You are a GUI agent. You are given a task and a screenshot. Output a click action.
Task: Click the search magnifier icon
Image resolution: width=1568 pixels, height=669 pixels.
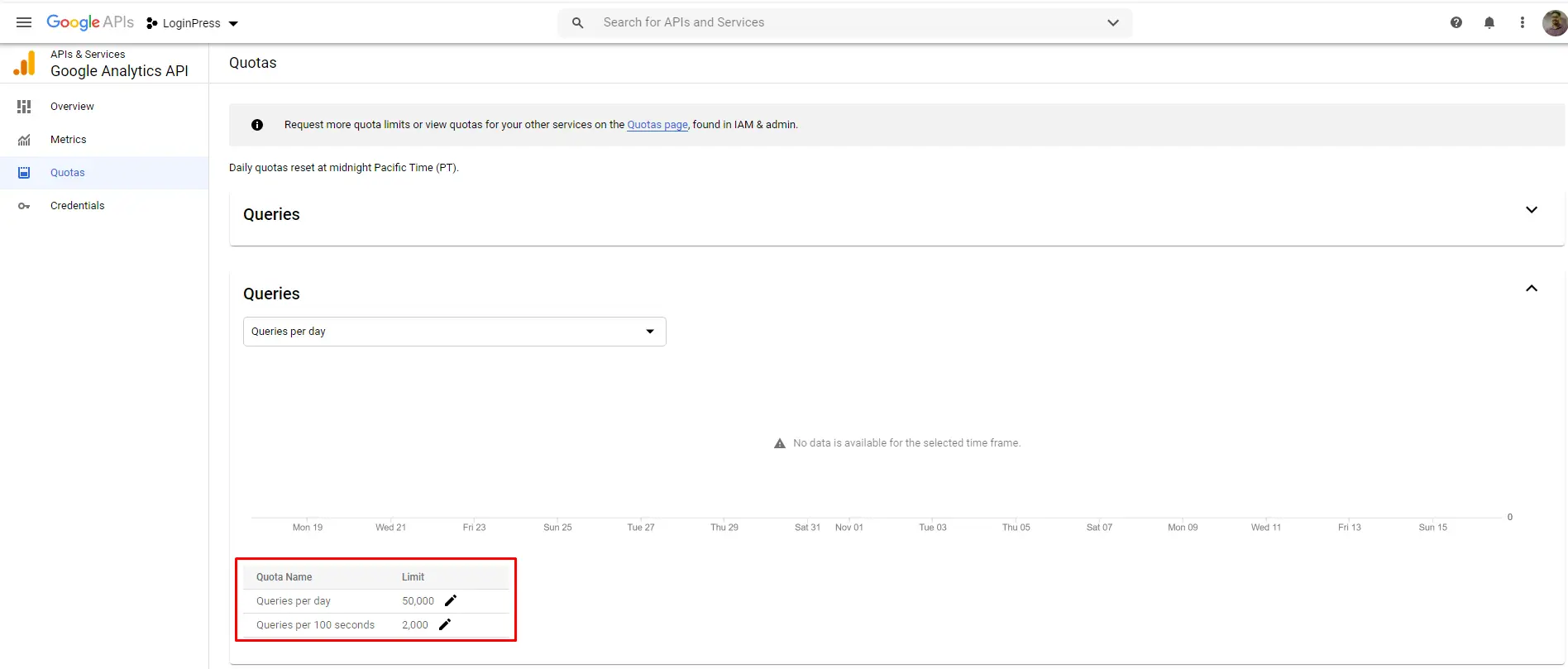pyautogui.click(x=577, y=22)
